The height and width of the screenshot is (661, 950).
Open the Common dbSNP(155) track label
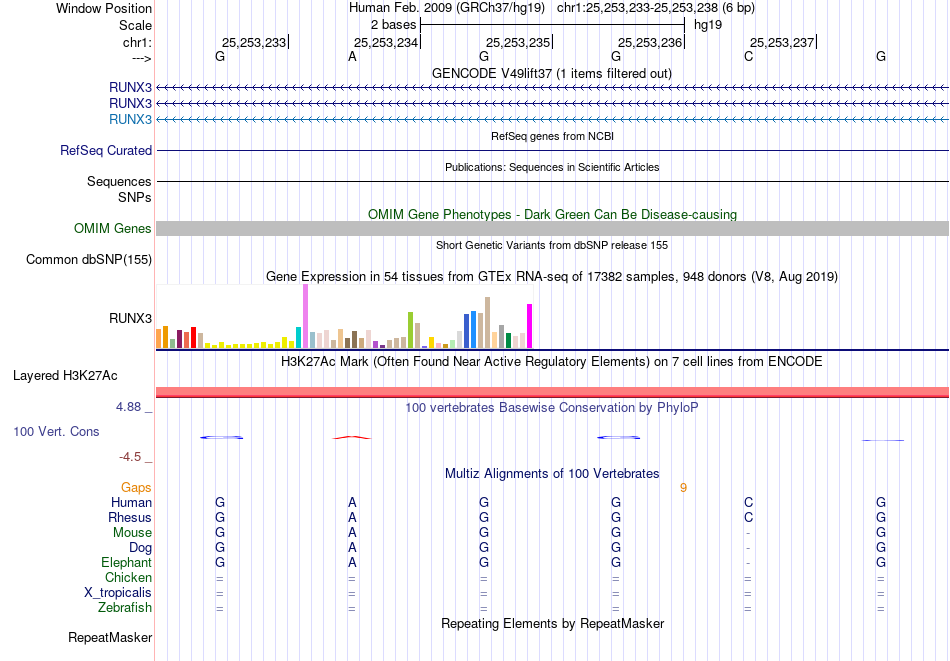pyautogui.click(x=89, y=259)
